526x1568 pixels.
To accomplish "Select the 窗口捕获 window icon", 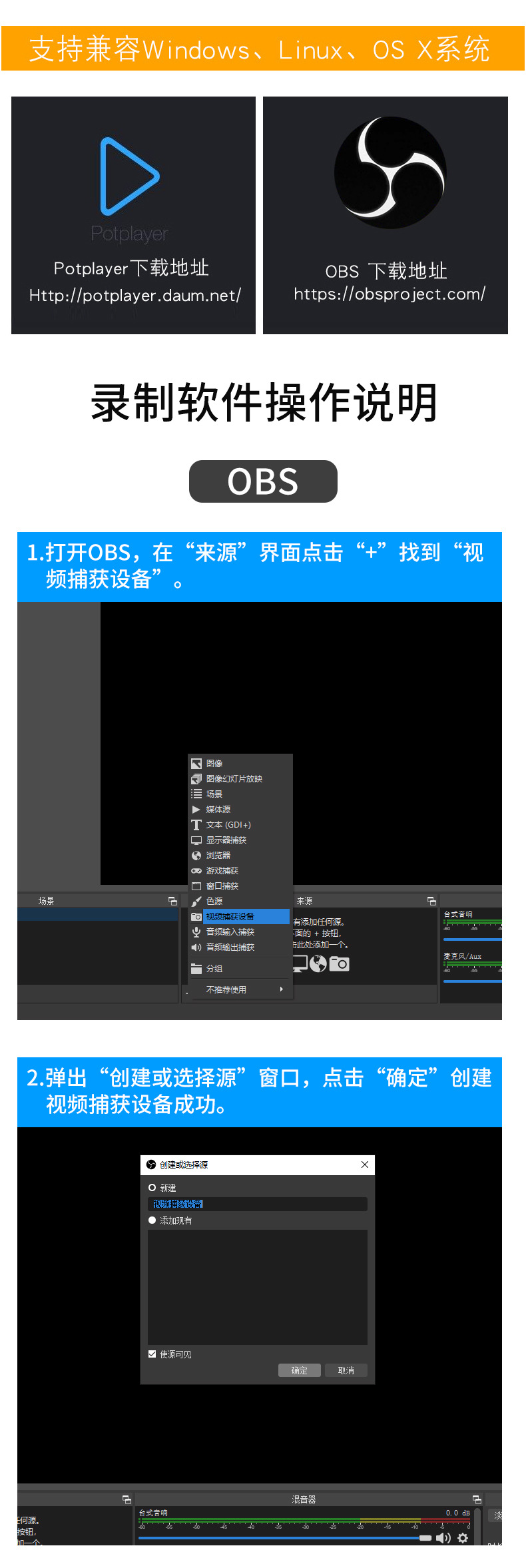I will tap(196, 886).
